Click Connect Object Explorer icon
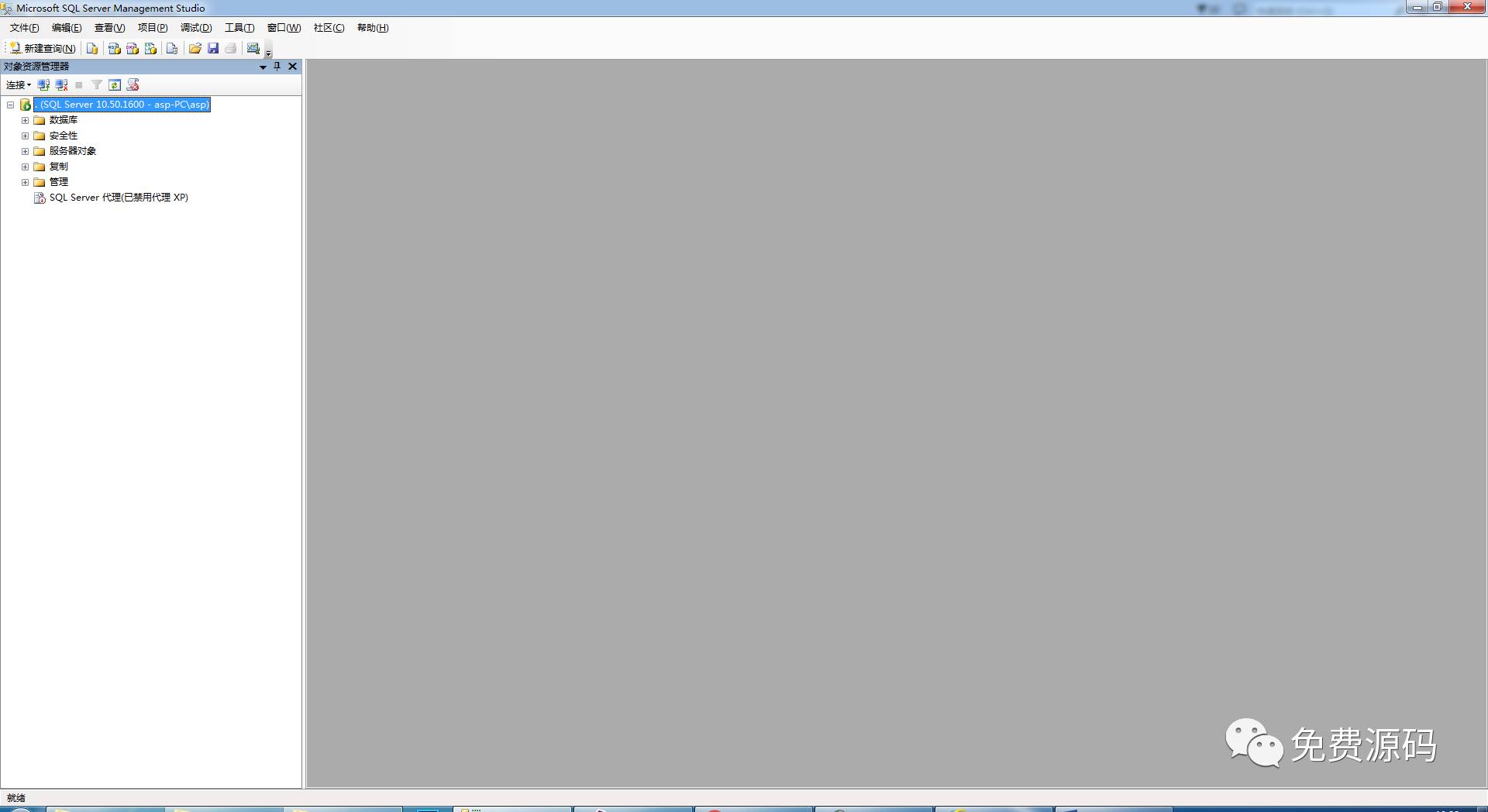Viewport: 1488px width, 812px height. [44, 85]
